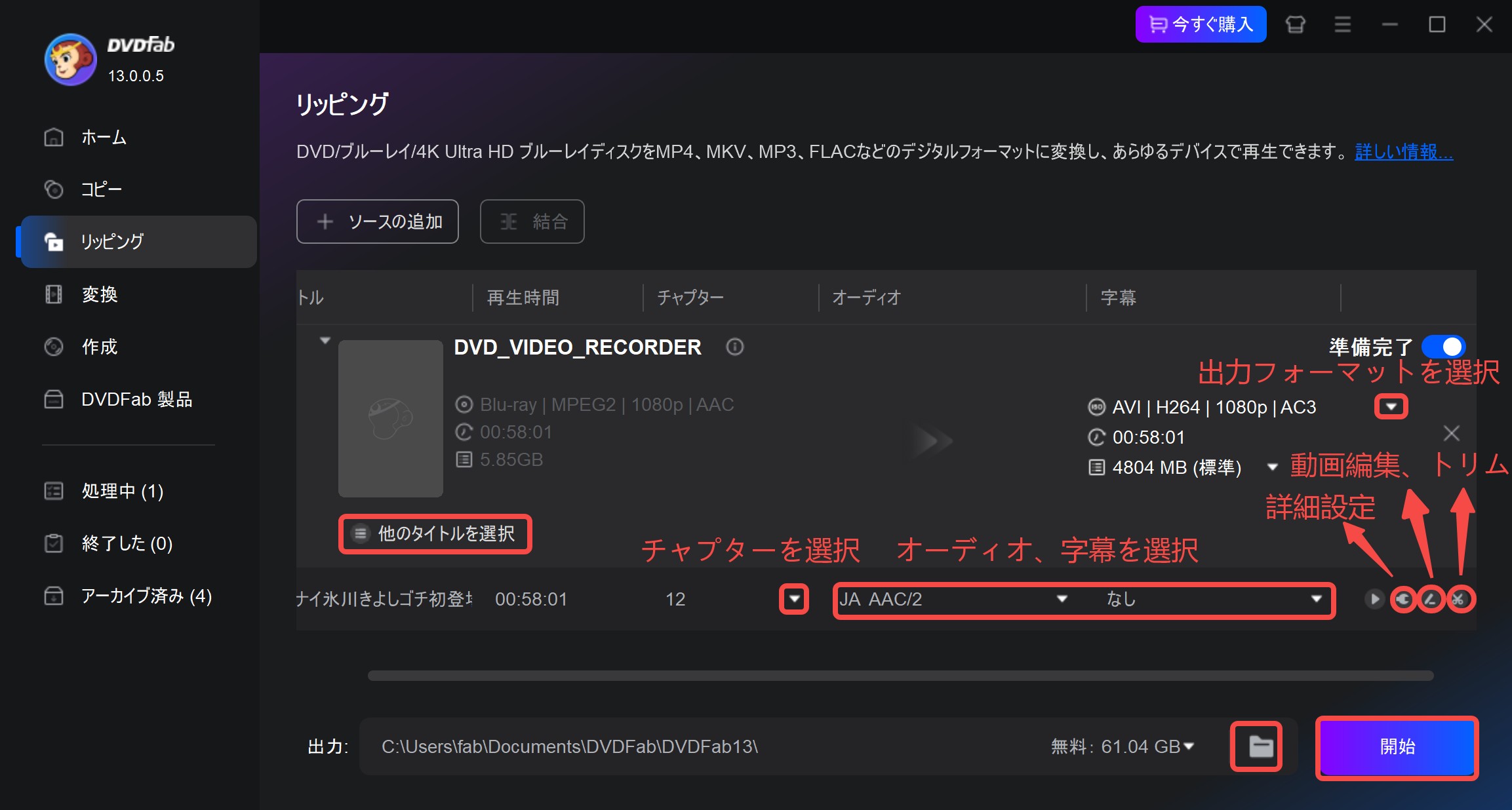Screen dimensions: 1512x810
Task: Click the archived items icon
Action: pos(54,596)
